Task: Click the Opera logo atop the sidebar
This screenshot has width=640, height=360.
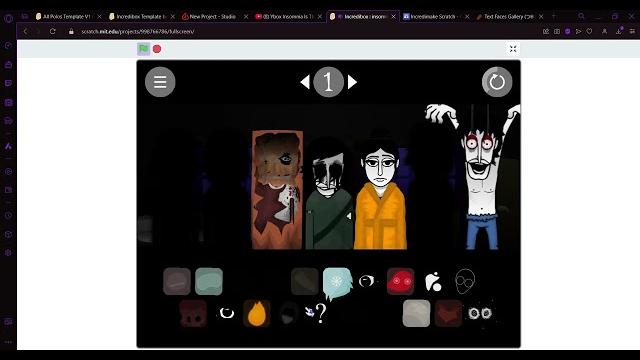Action: click(x=8, y=18)
